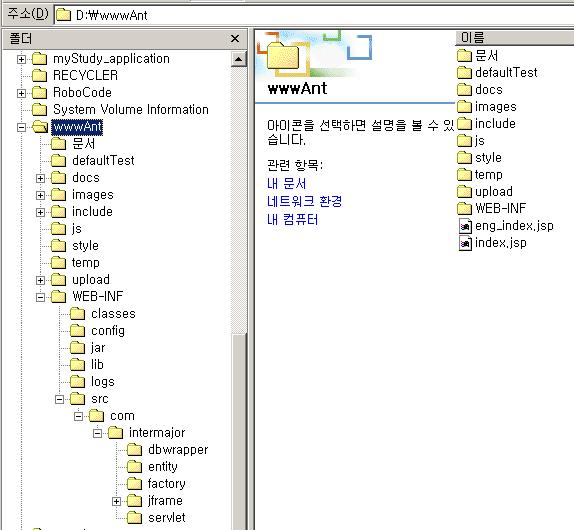Collapse the com folder node
The image size is (574, 530).
tap(78, 417)
